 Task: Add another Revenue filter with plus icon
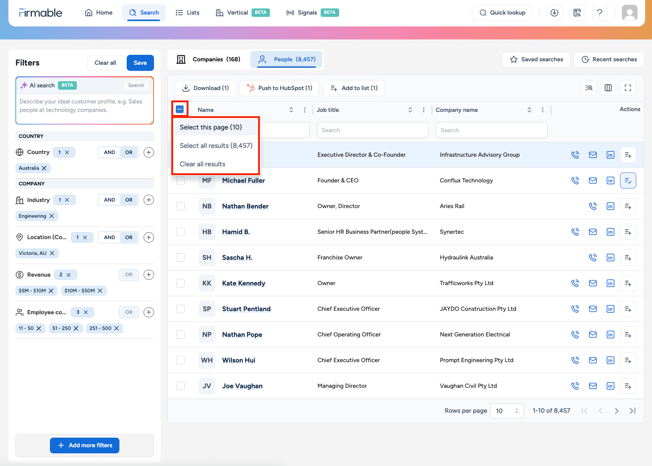click(x=148, y=275)
